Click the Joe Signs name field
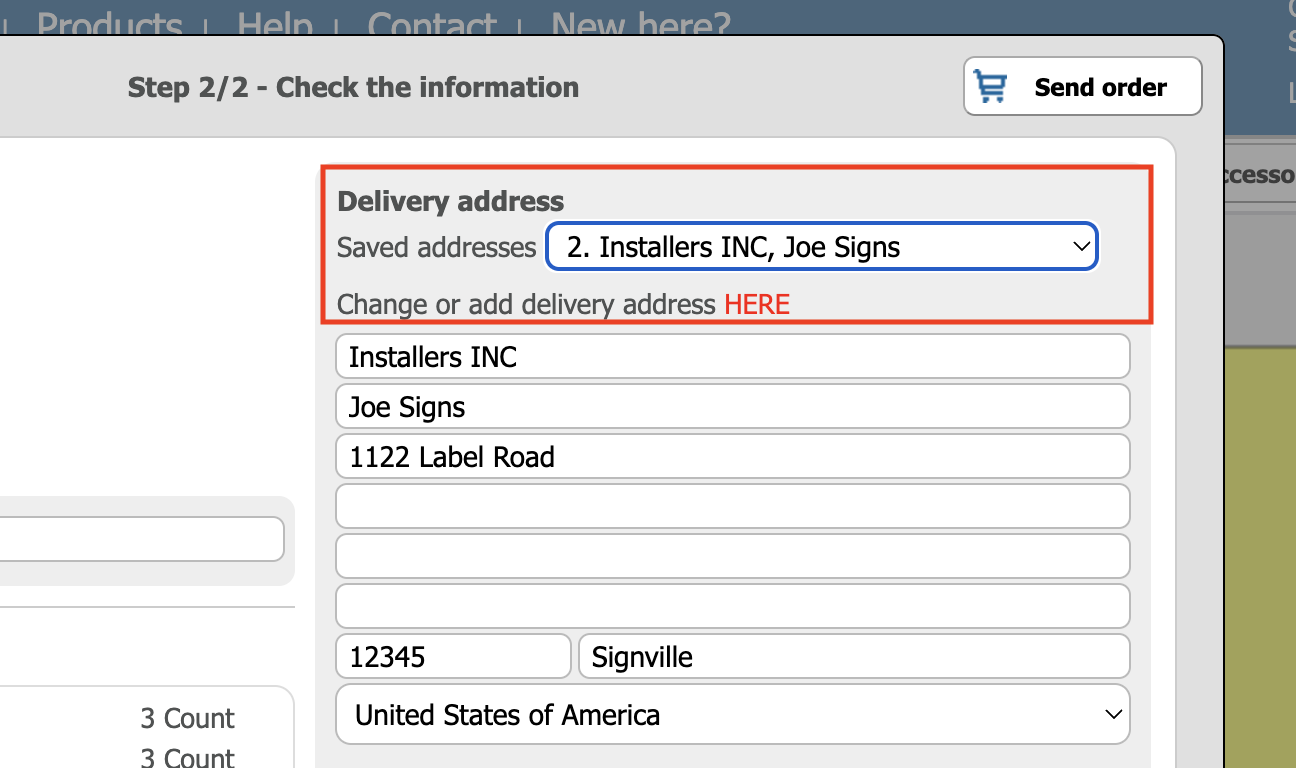 tap(733, 407)
